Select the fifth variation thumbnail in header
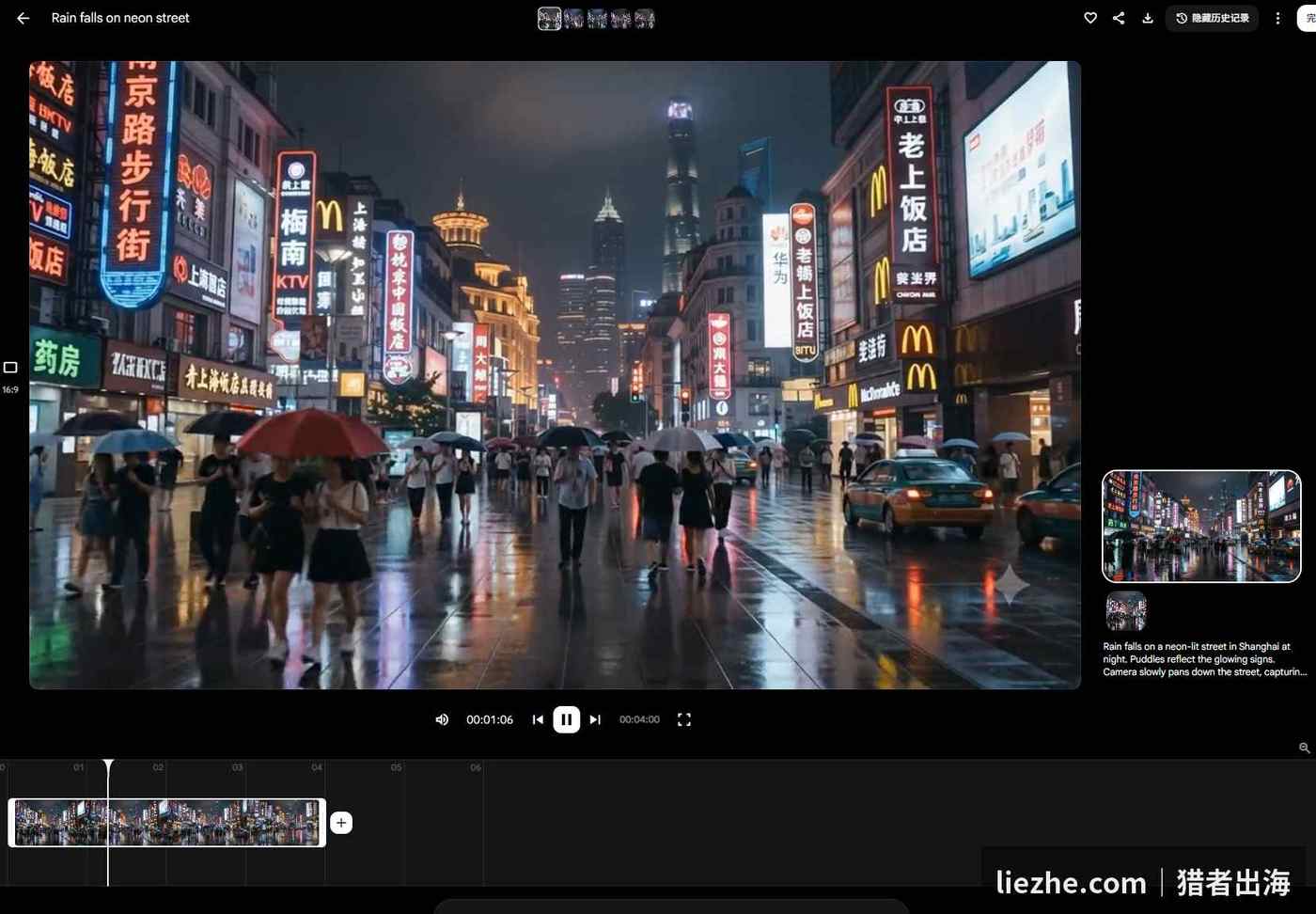The image size is (1316, 914). coord(645,19)
